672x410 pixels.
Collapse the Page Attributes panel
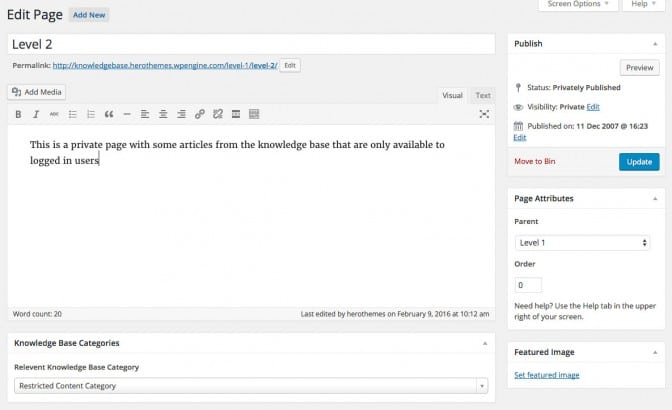[x=653, y=198]
